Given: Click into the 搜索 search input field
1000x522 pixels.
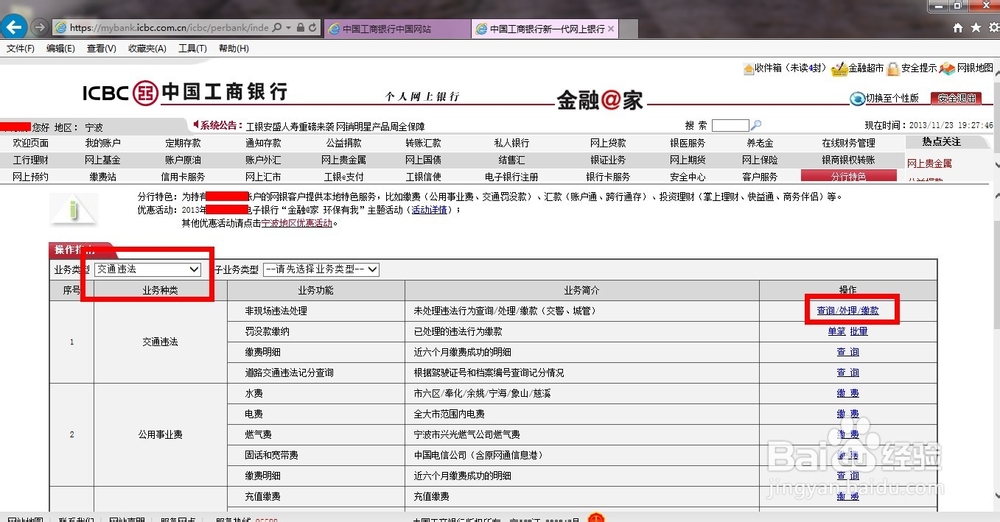Looking at the screenshot, I should pyautogui.click(x=730, y=126).
